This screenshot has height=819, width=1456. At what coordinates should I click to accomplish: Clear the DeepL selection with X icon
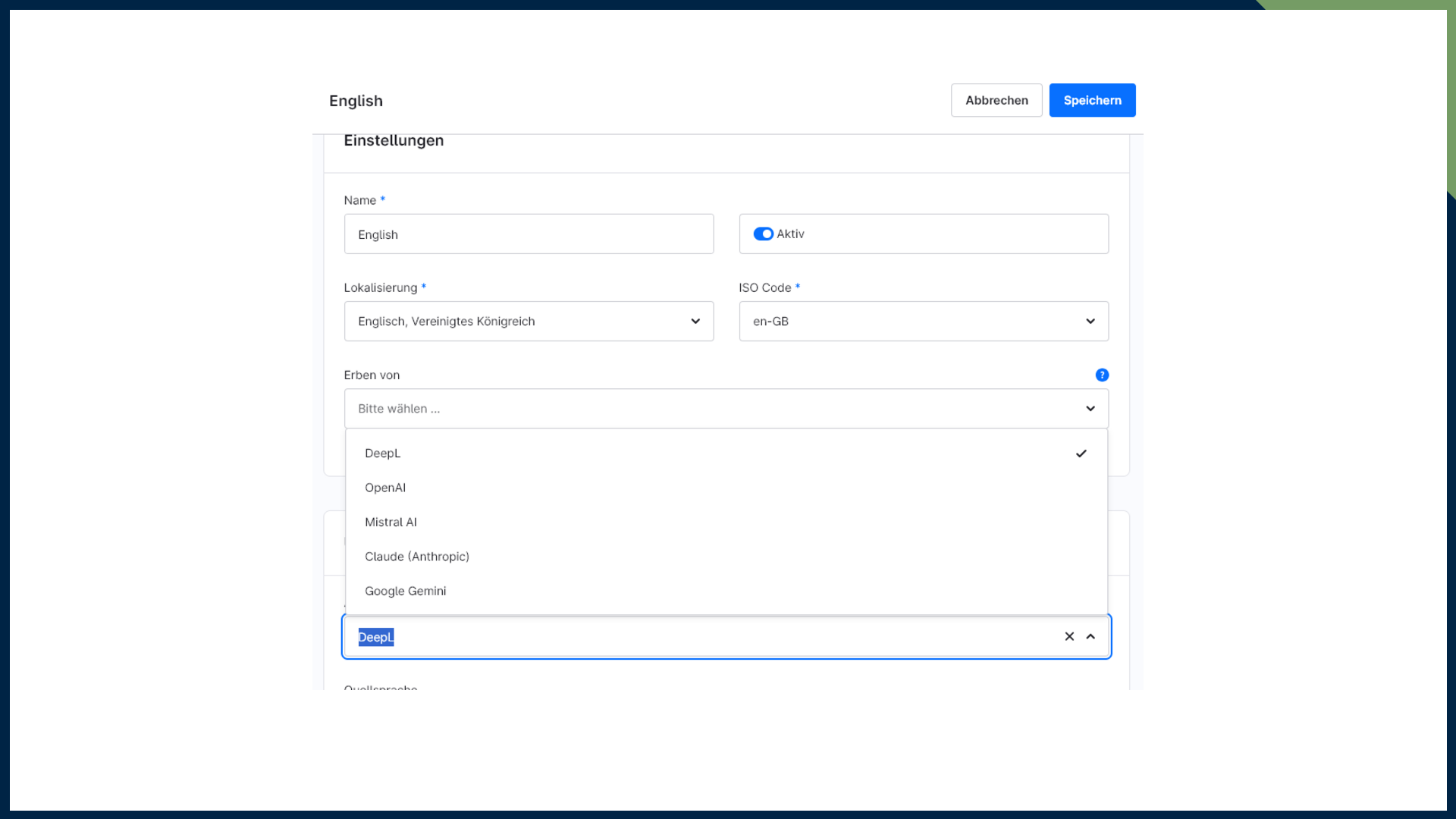coord(1069,636)
